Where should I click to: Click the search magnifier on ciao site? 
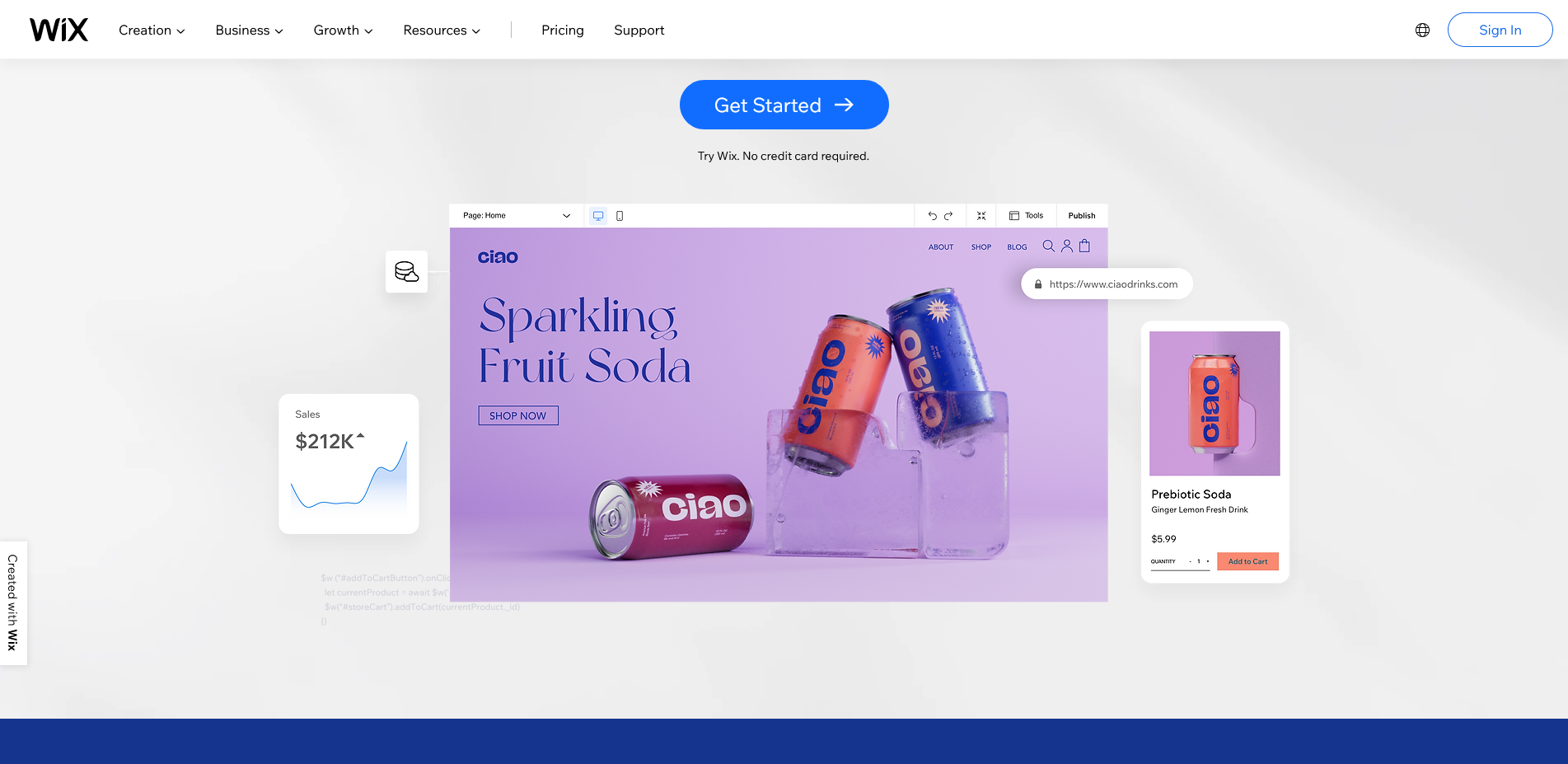coord(1048,246)
